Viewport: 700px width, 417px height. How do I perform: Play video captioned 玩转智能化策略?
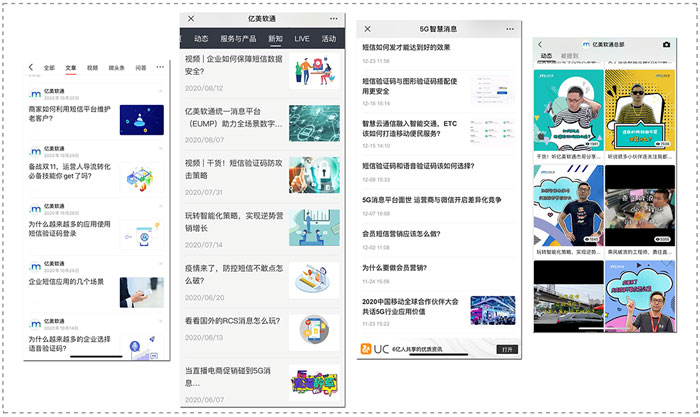[568, 205]
